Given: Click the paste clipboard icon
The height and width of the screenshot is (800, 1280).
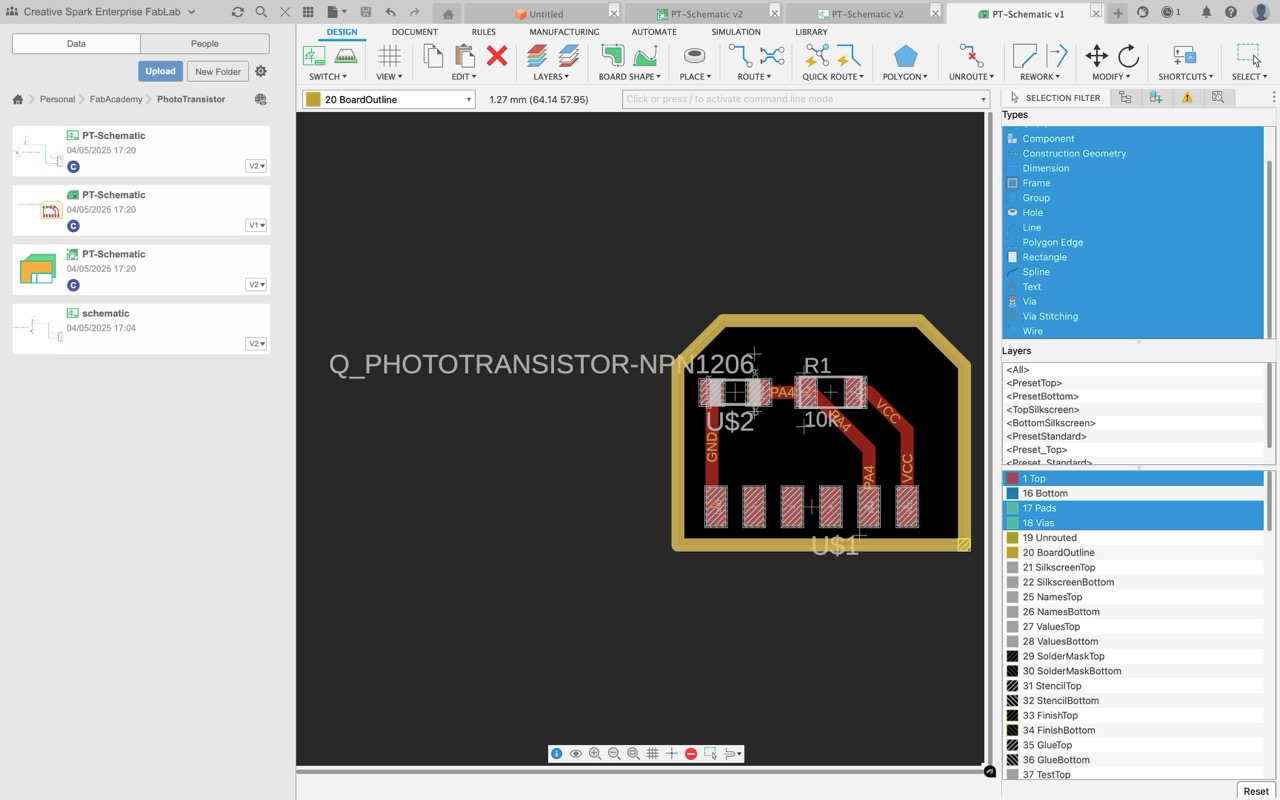Looking at the screenshot, I should point(464,56).
